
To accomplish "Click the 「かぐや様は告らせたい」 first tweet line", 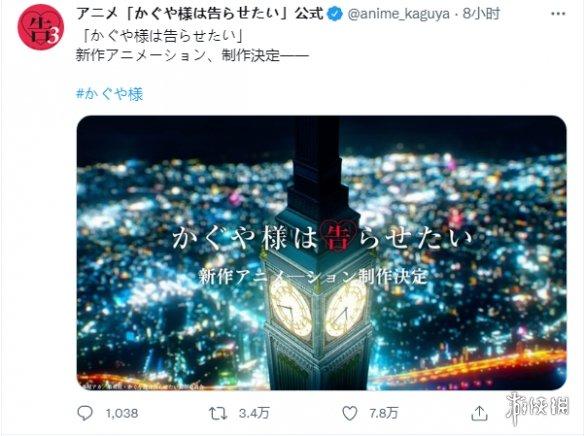I will [163, 36].
